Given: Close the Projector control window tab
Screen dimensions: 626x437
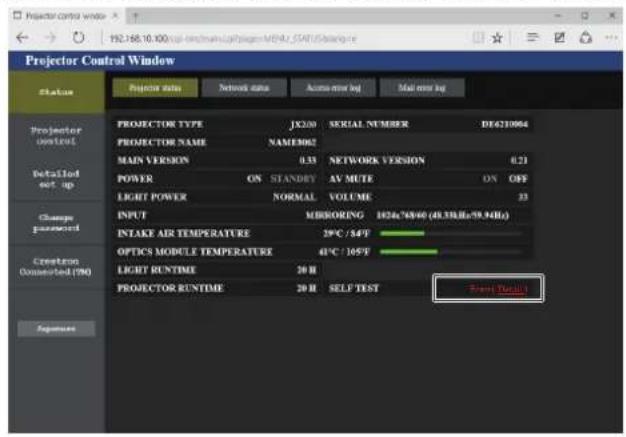Looking at the screenshot, I should pos(115,16).
